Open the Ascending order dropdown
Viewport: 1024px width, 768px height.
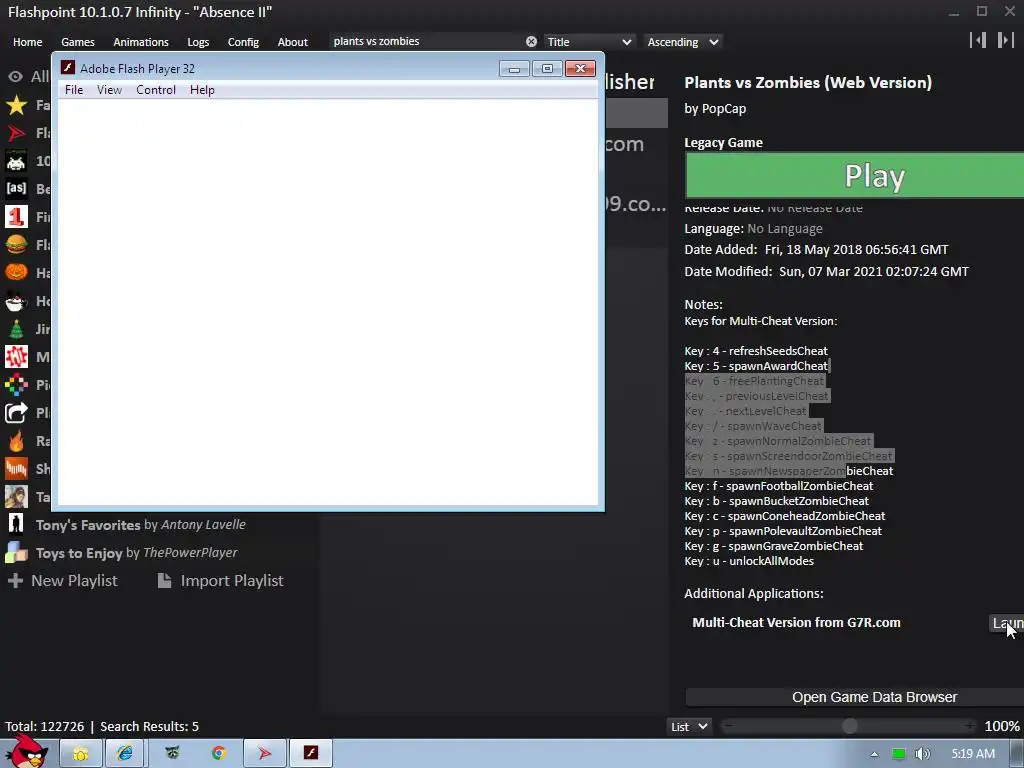point(683,42)
